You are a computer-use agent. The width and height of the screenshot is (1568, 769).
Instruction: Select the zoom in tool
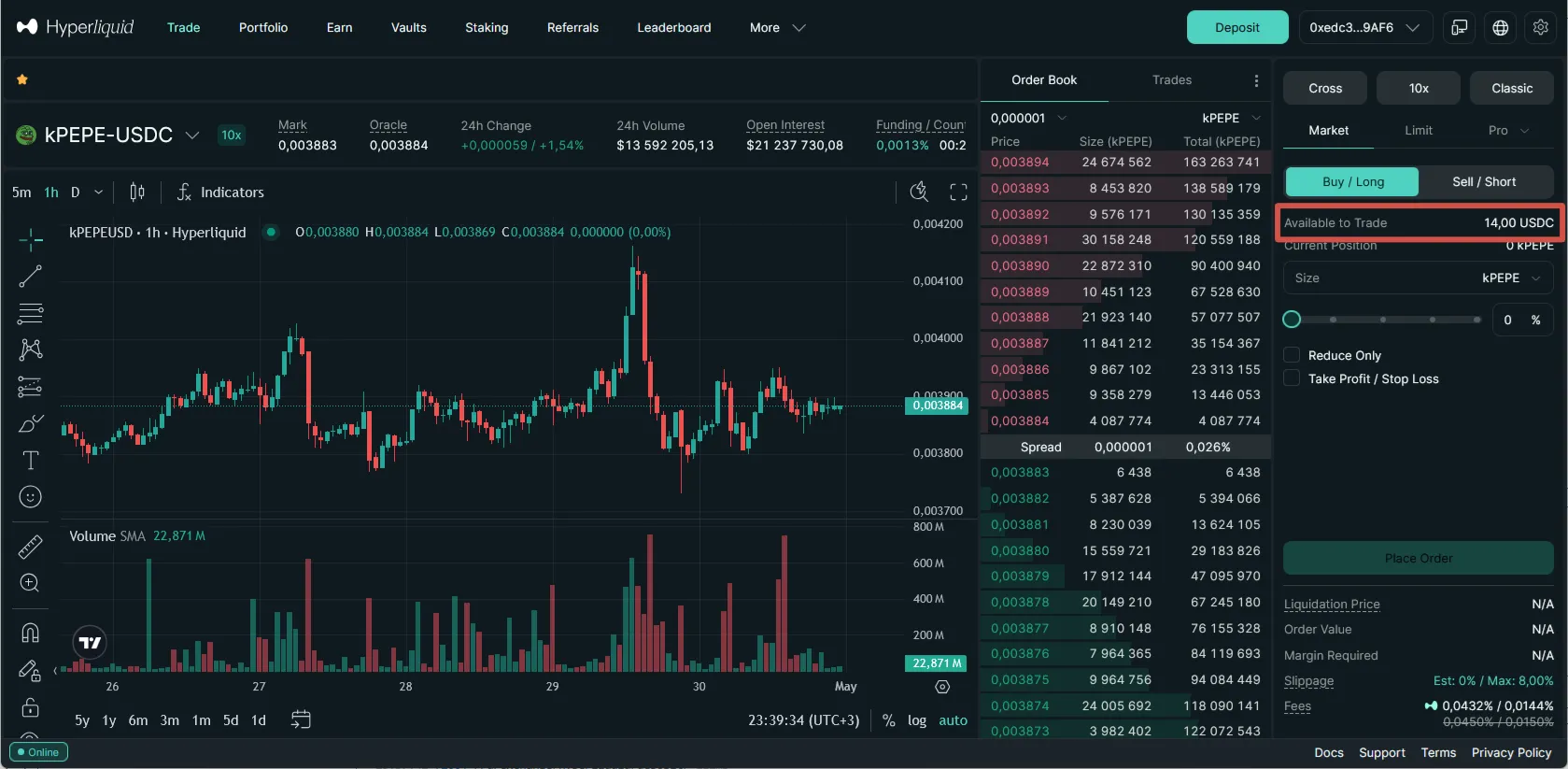pyautogui.click(x=31, y=583)
